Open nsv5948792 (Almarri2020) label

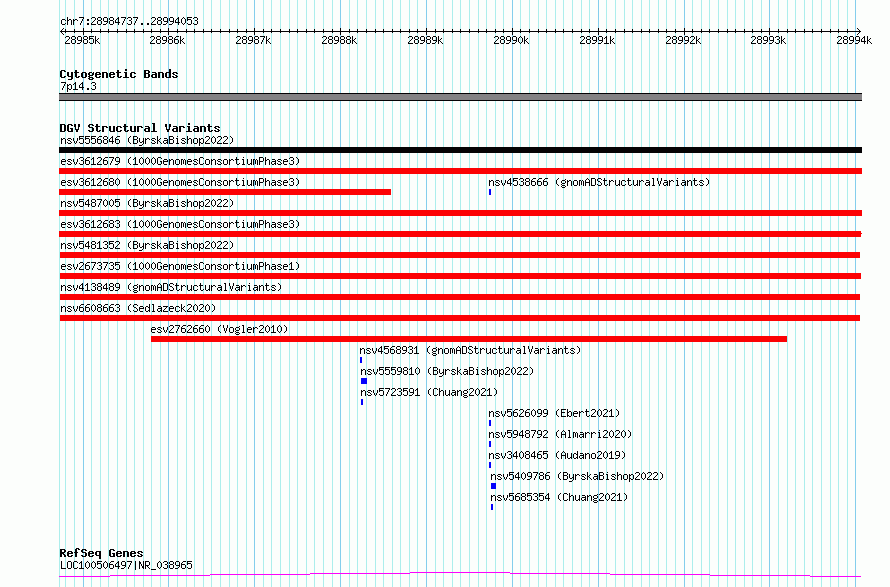point(560,434)
